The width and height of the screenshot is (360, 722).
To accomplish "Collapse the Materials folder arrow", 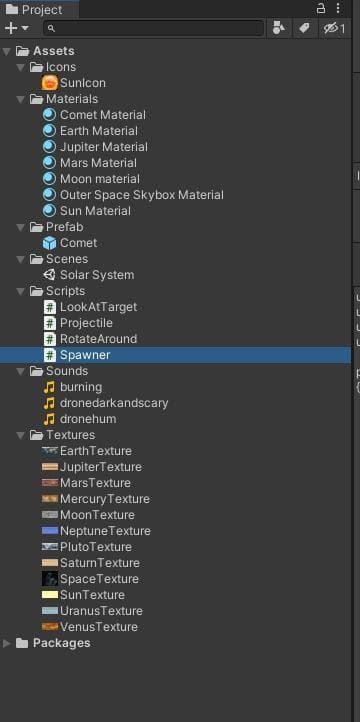I will [x=20, y=99].
